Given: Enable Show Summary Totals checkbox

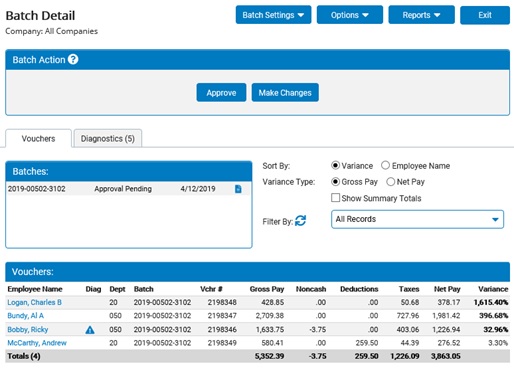Looking at the screenshot, I should coord(335,198).
